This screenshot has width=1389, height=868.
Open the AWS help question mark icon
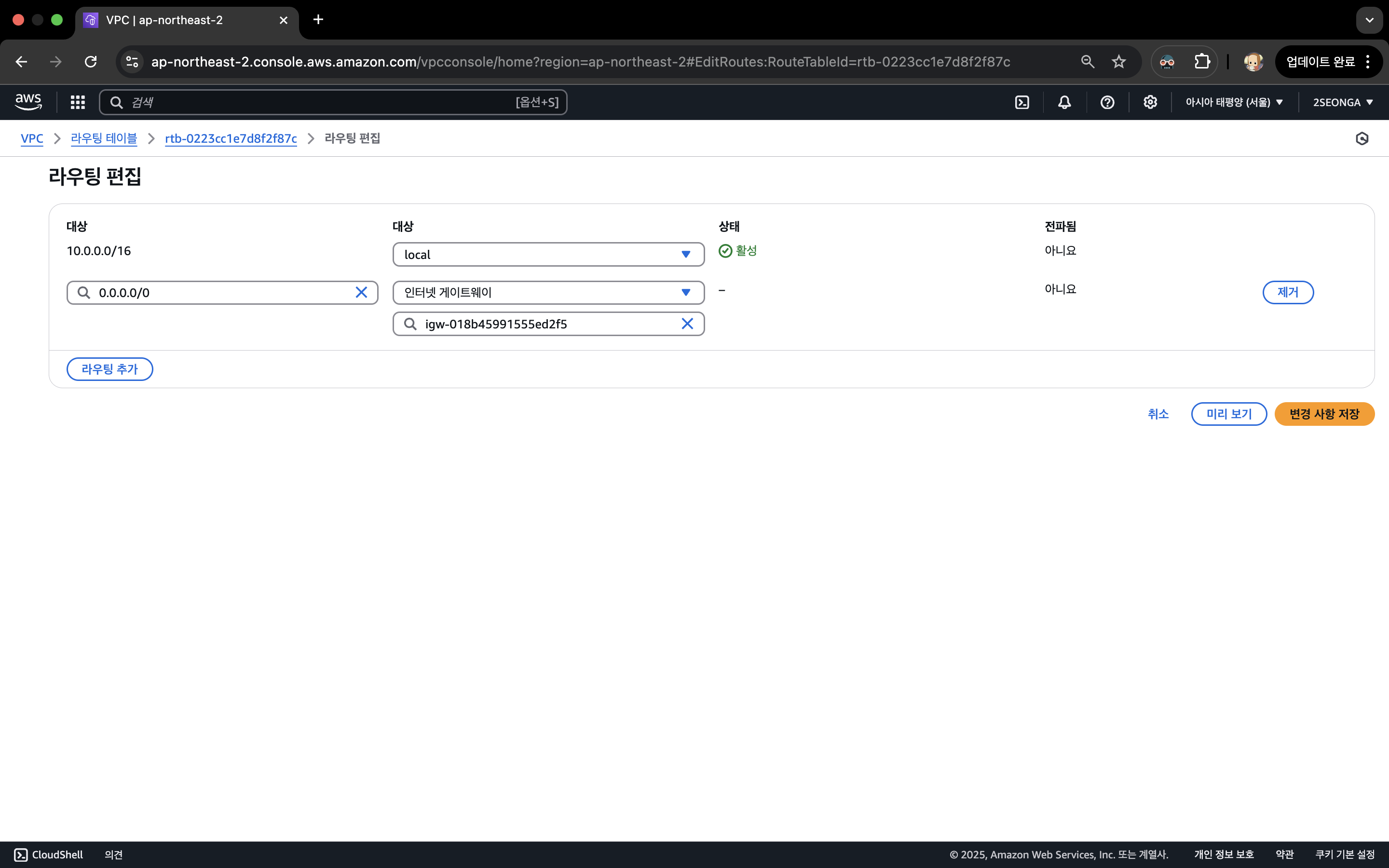tap(1107, 102)
